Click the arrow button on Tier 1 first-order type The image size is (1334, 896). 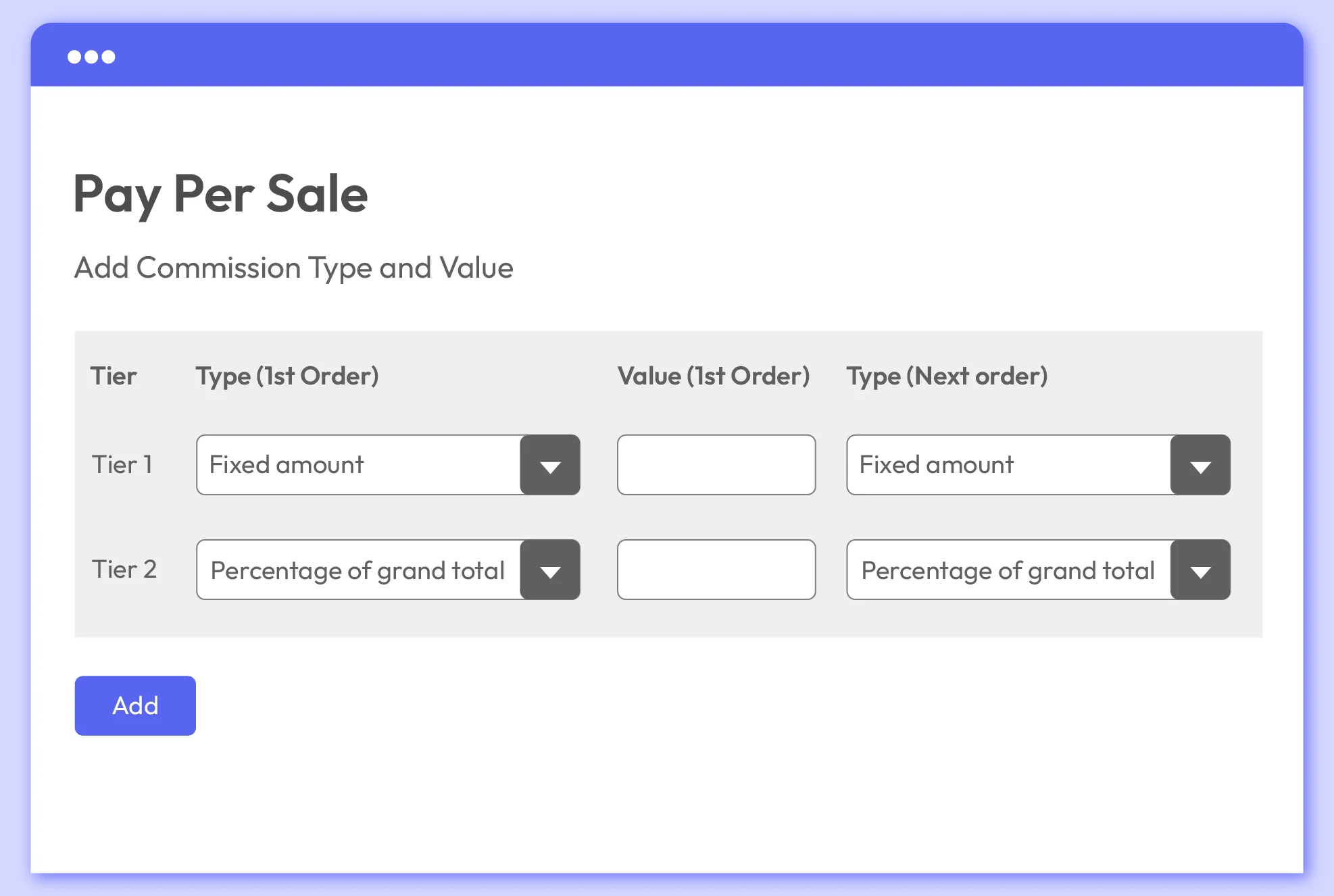550,465
